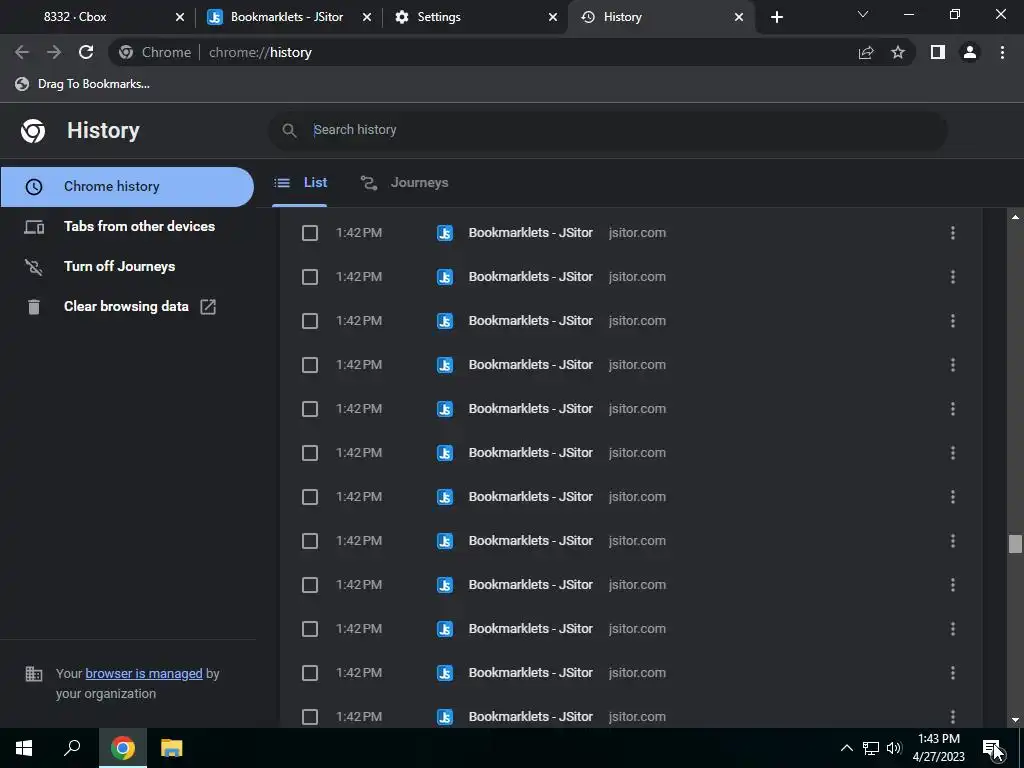Image resolution: width=1024 pixels, height=768 pixels.
Task: Select Chrome history in sidebar
Action: coord(127,187)
